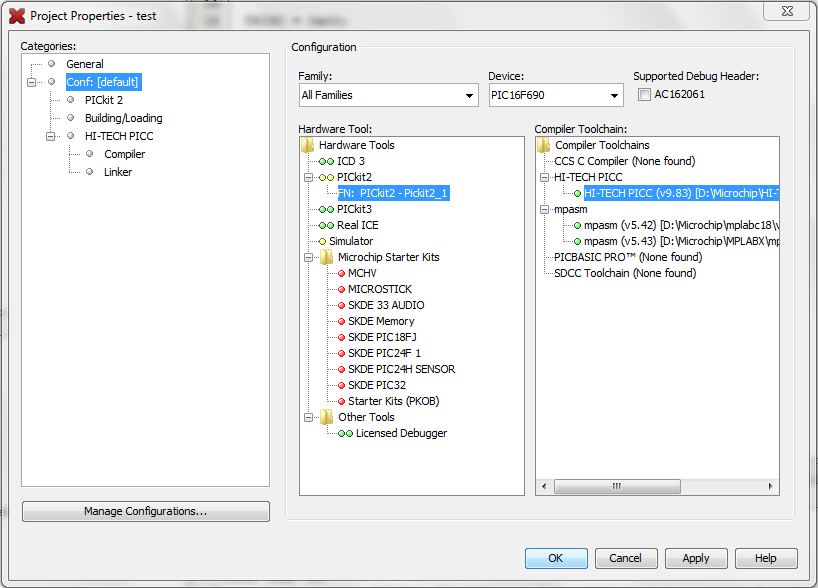818x588 pixels.
Task: Select the ICD 3 hardware tool
Action: point(351,161)
